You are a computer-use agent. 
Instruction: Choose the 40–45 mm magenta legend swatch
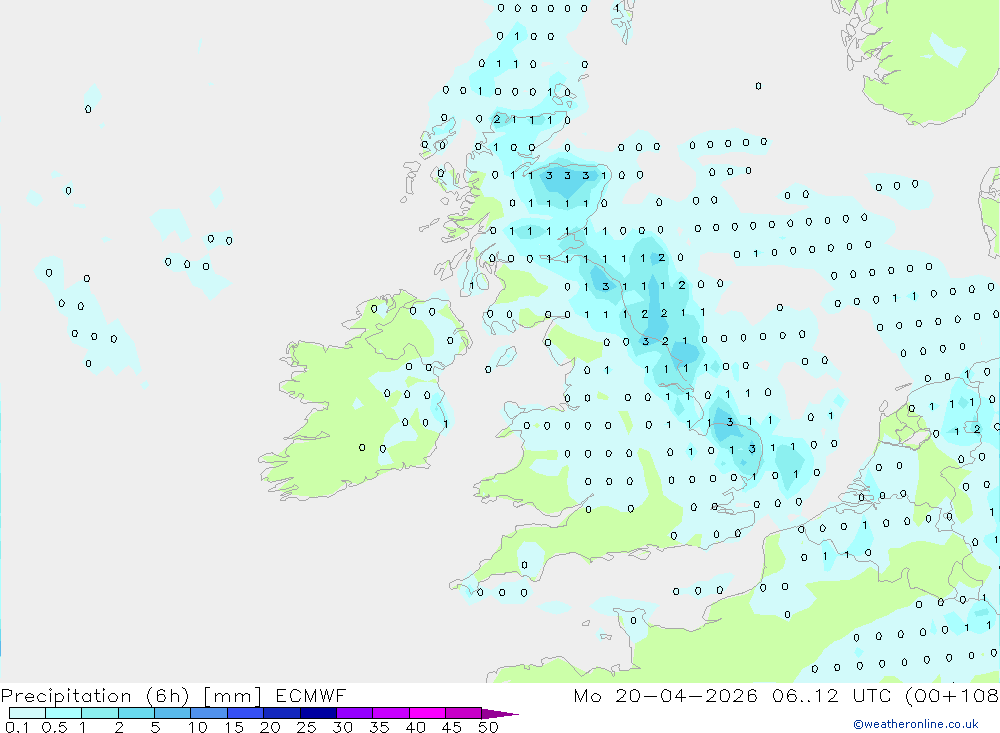pyautogui.click(x=427, y=713)
